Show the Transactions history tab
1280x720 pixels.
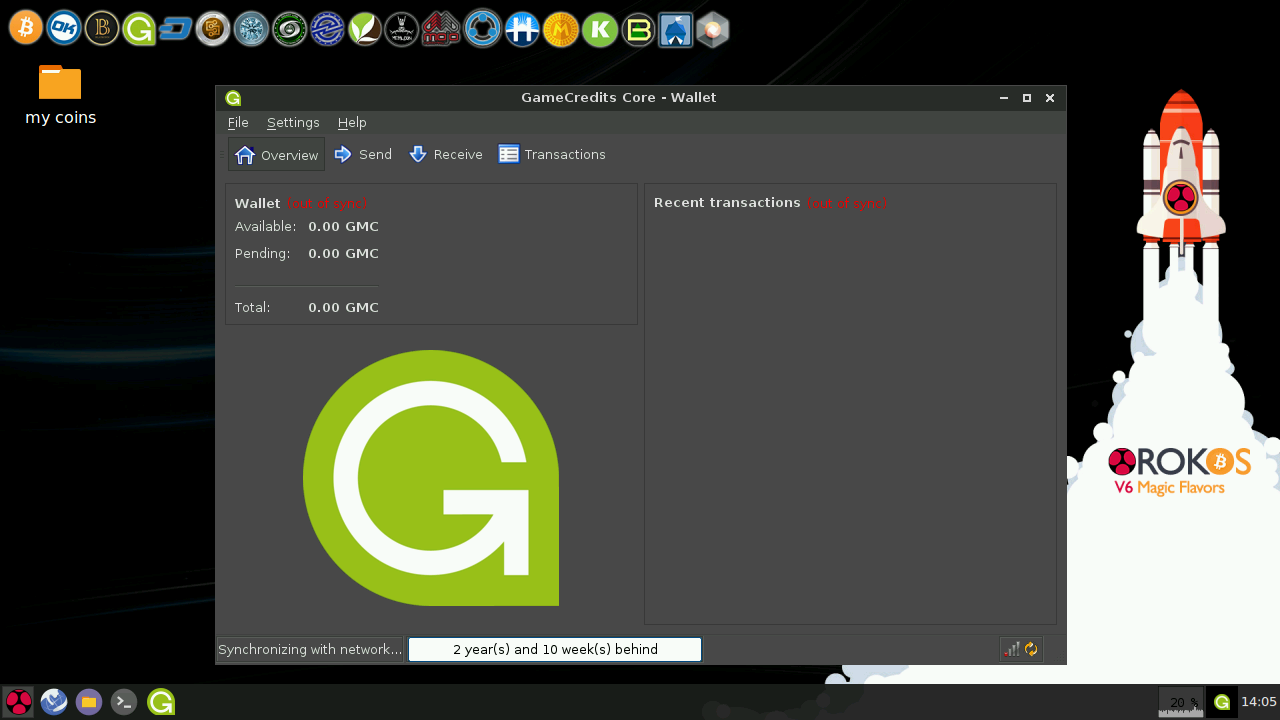tap(552, 154)
